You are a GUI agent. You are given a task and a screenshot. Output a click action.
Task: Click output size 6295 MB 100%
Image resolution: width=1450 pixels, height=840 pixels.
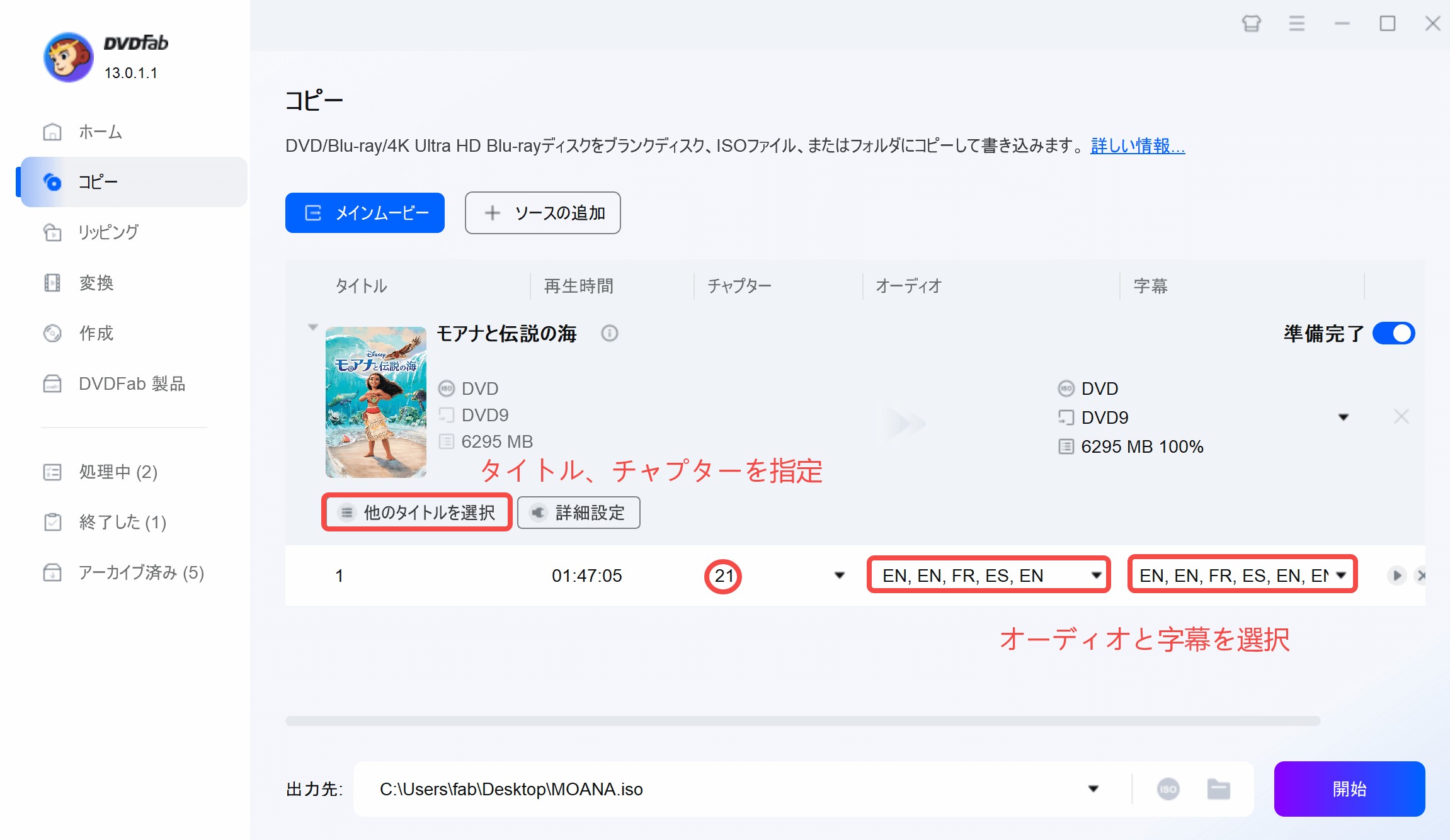[1142, 446]
